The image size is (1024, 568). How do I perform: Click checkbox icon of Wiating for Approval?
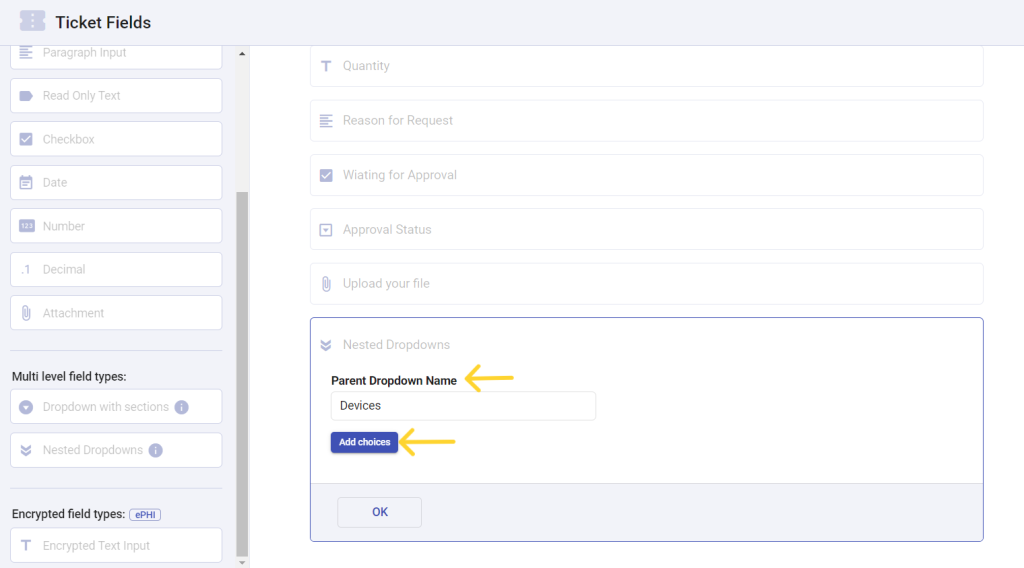pyautogui.click(x=326, y=175)
